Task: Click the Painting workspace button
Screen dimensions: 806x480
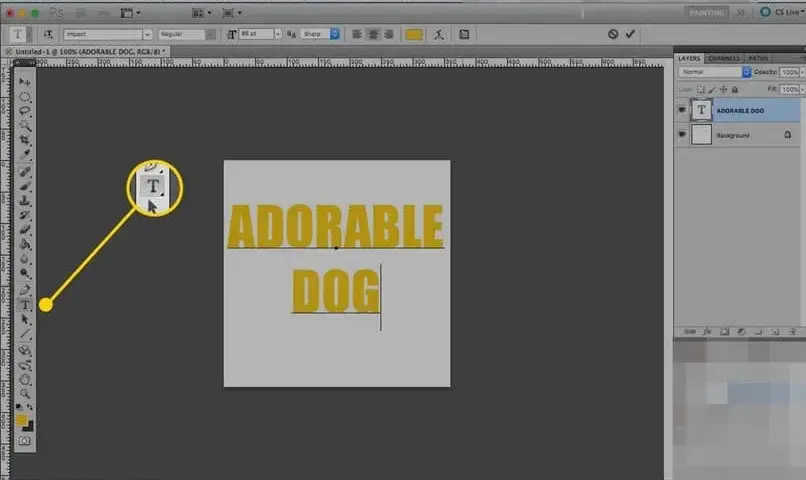Action: coord(706,13)
